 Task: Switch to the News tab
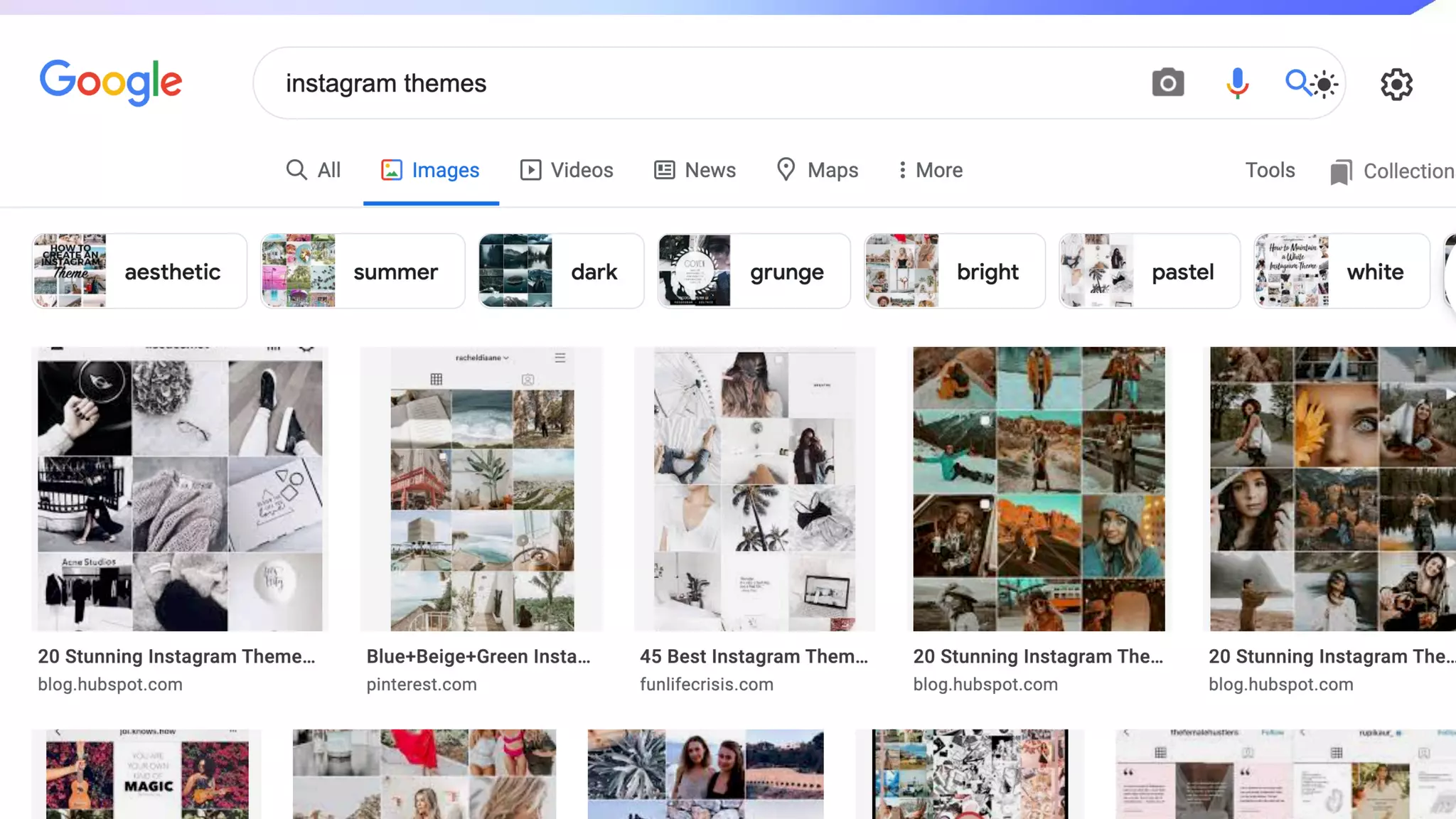click(x=695, y=170)
